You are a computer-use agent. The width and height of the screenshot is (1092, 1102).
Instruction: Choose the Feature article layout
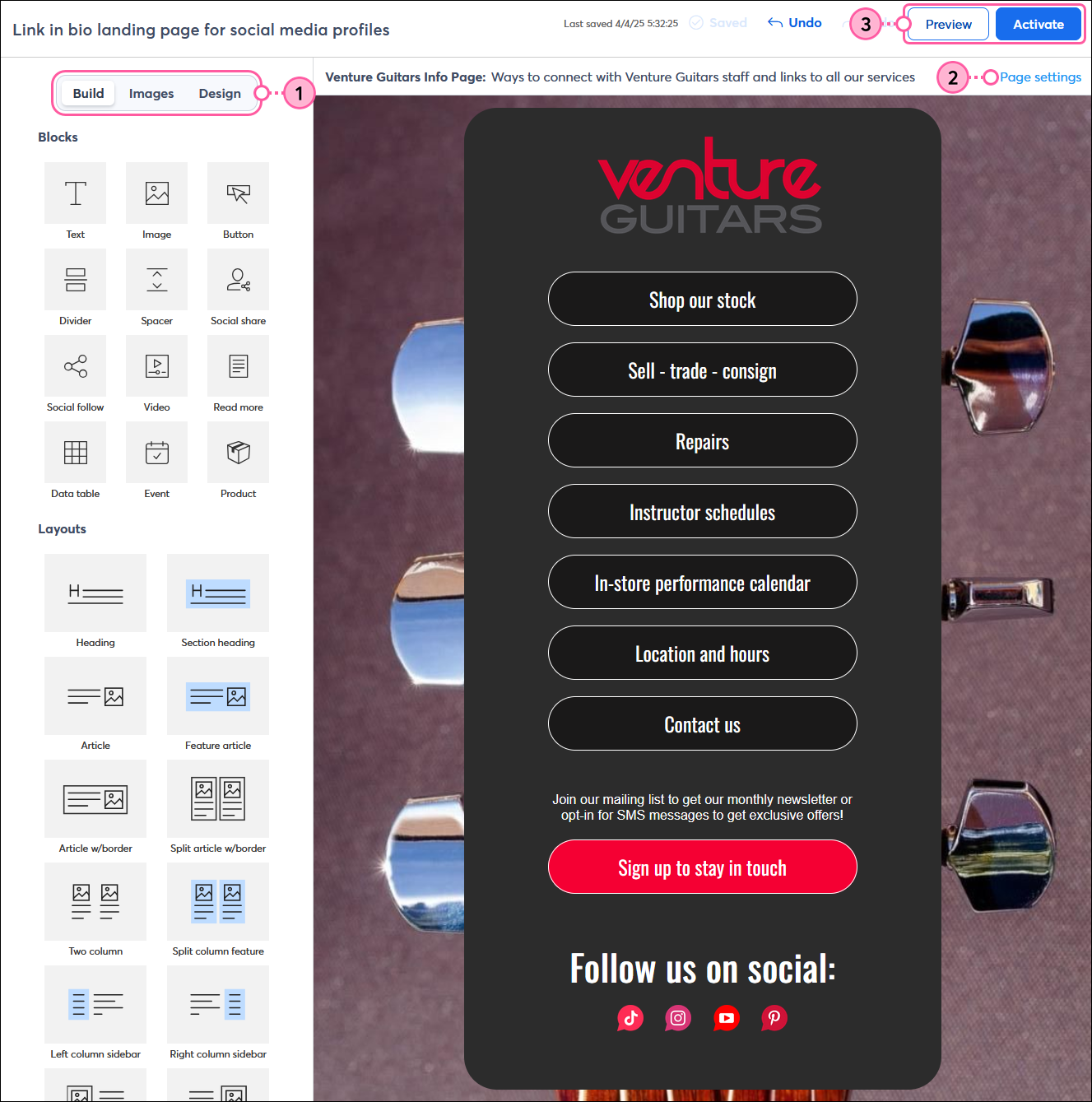(218, 695)
